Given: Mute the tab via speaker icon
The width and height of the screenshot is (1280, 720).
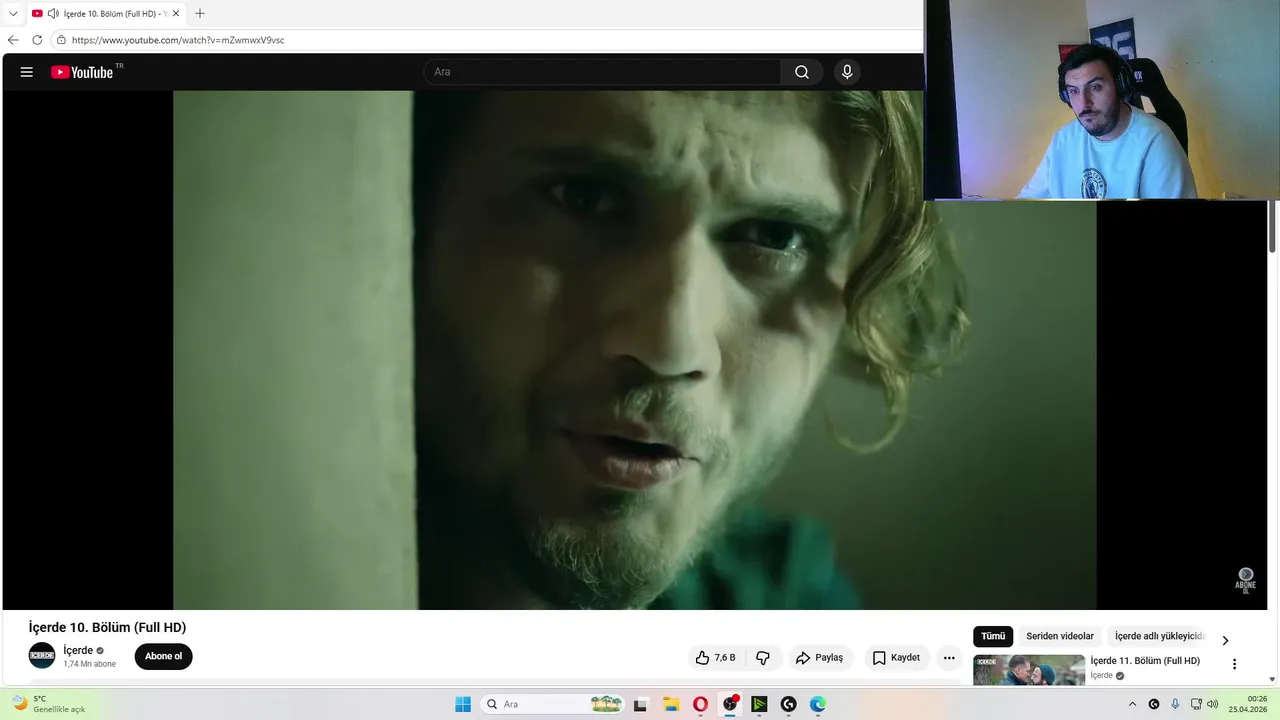Looking at the screenshot, I should click(52, 13).
